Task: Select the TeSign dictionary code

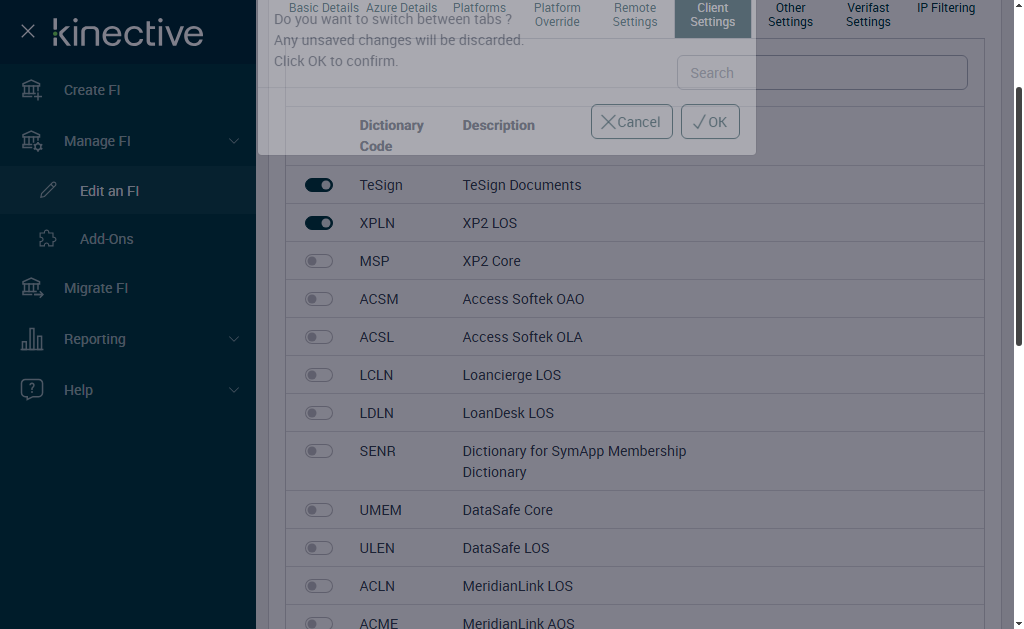Action: (381, 185)
